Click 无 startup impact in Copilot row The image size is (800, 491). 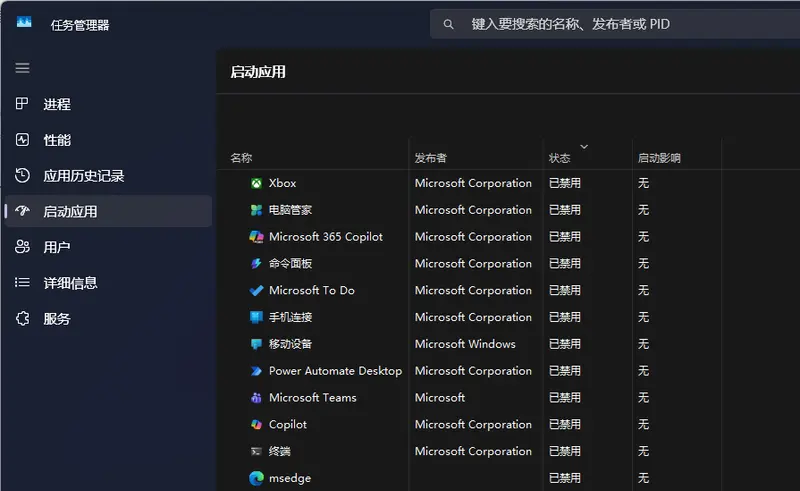(x=643, y=425)
